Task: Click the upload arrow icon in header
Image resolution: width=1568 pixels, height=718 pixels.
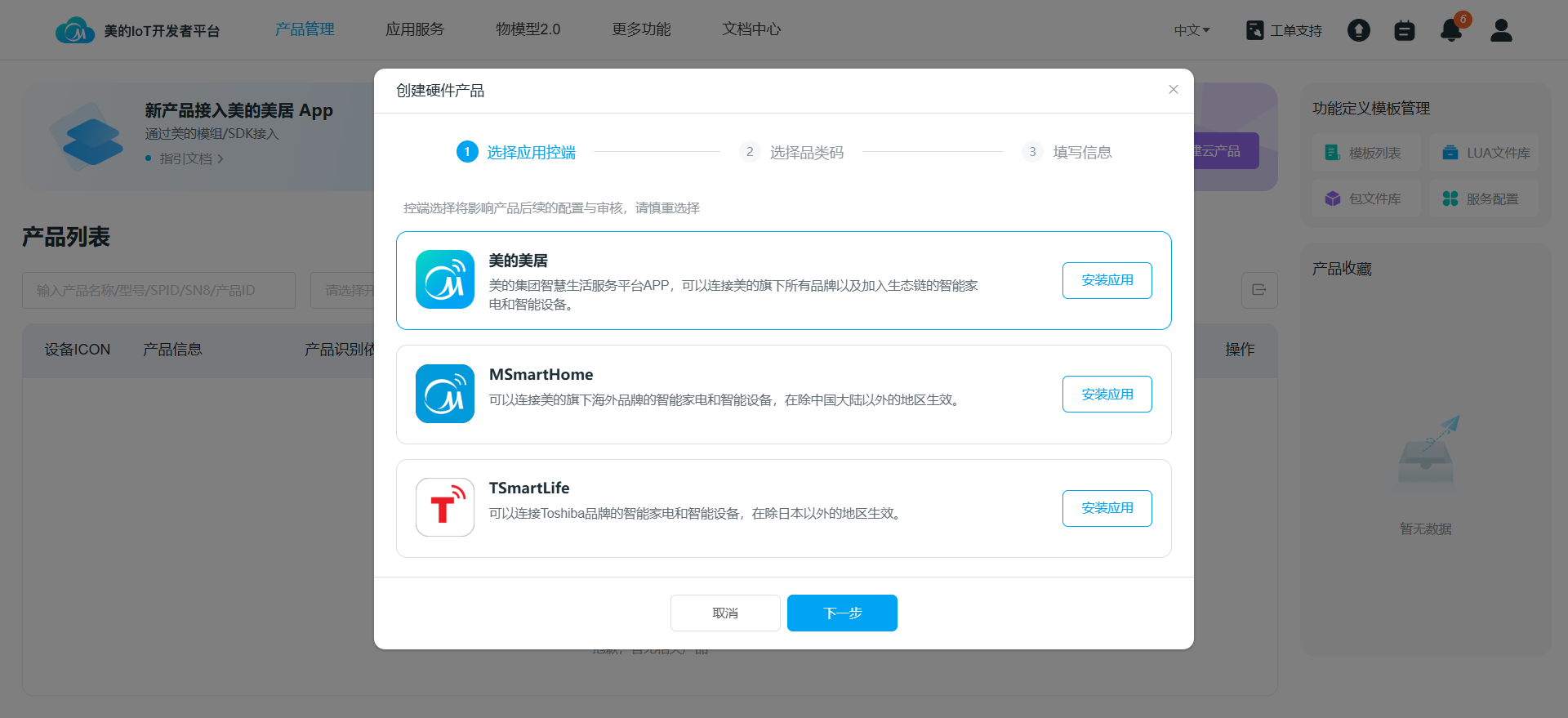Action: 1358,30
